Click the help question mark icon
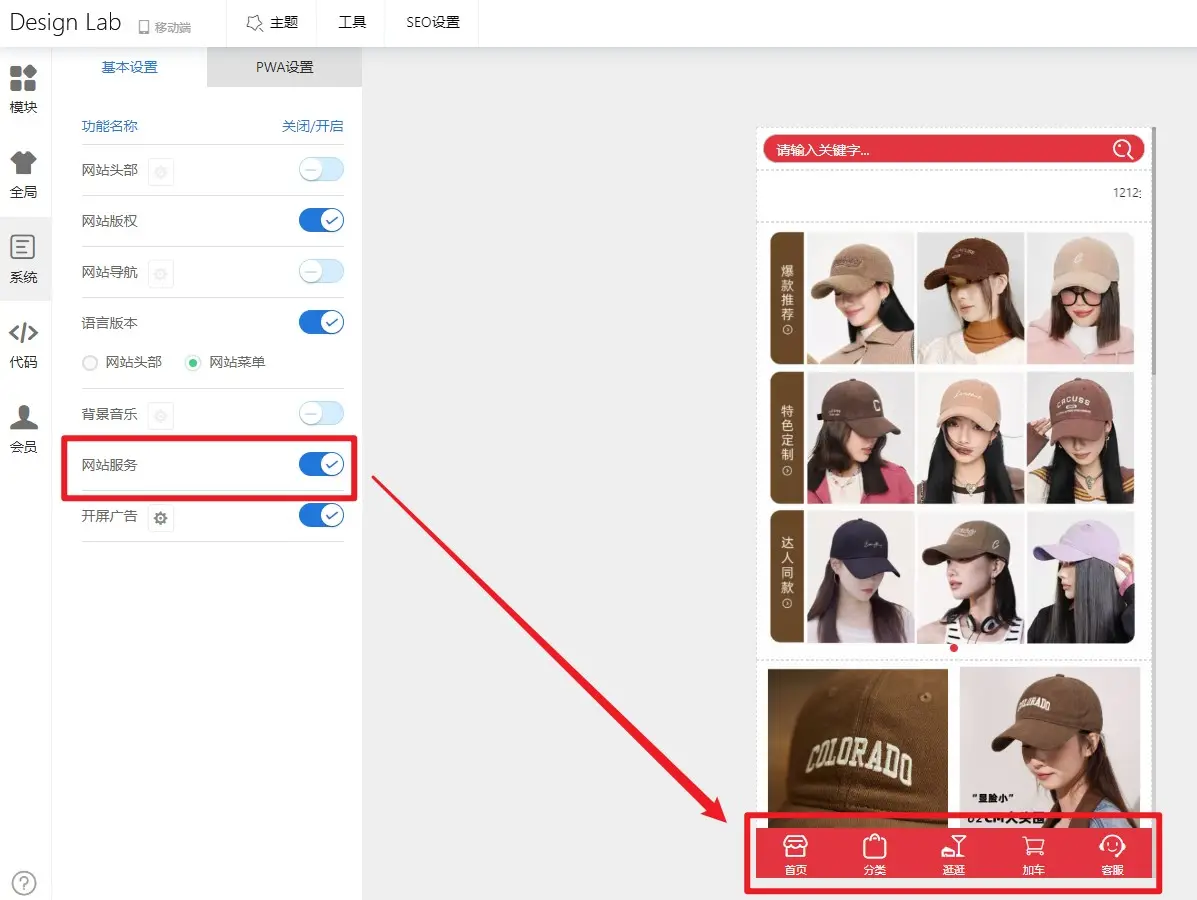 coord(23,883)
